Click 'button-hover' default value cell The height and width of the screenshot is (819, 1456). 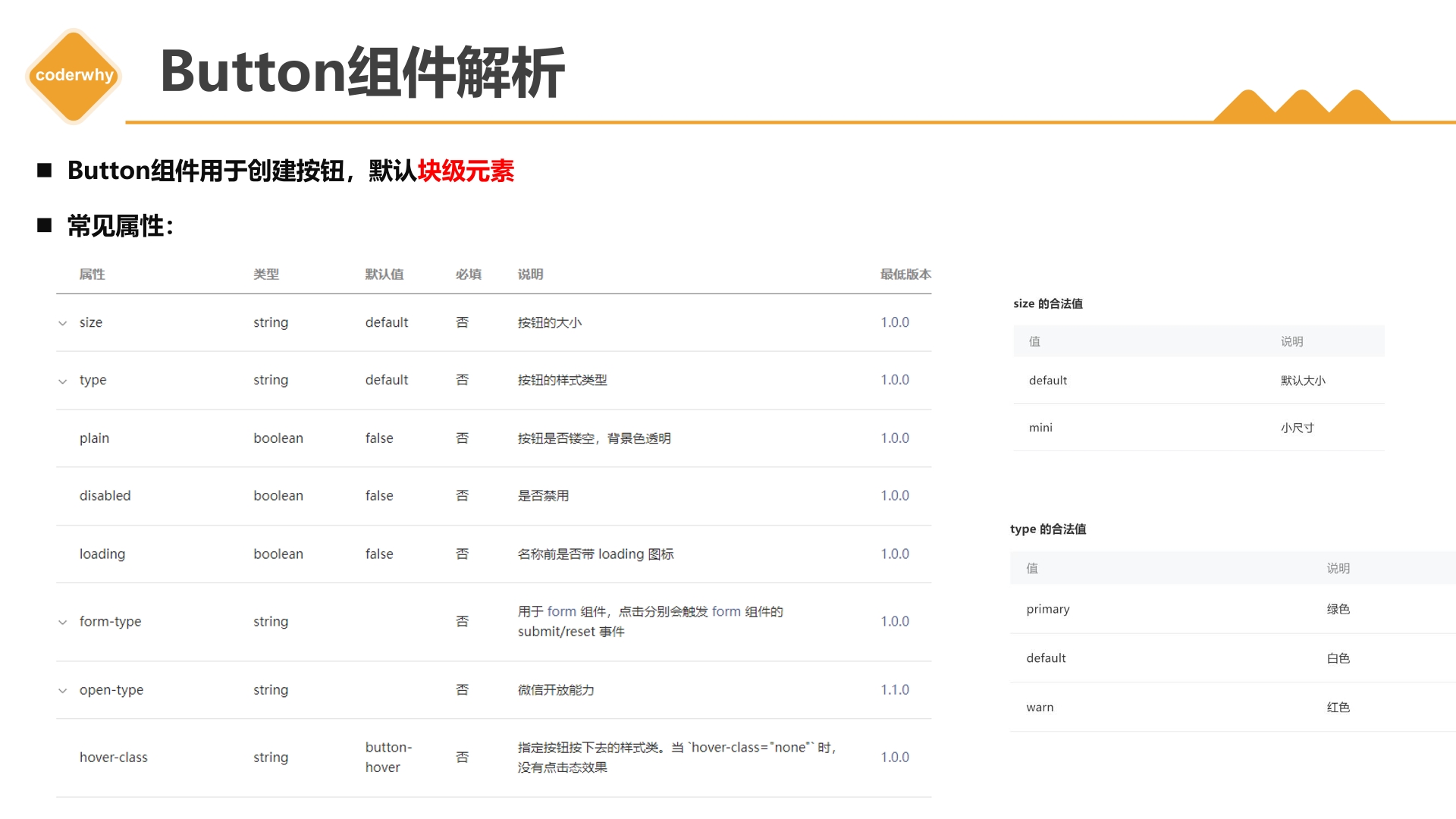pyautogui.click(x=388, y=757)
